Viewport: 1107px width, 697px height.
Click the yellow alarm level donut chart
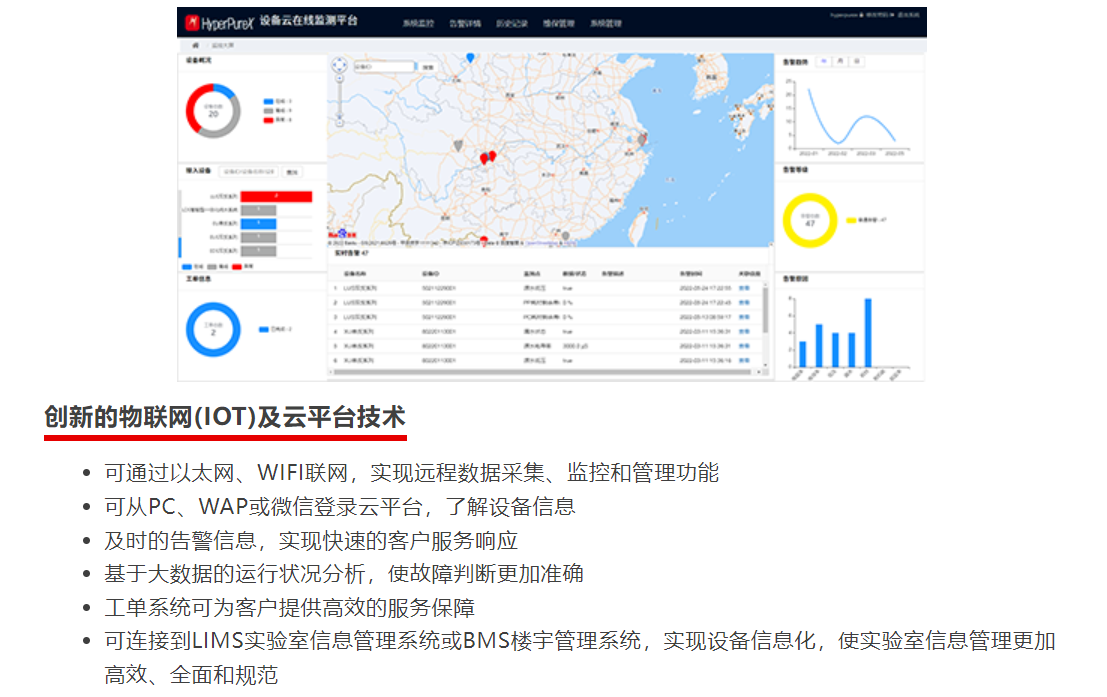[809, 222]
